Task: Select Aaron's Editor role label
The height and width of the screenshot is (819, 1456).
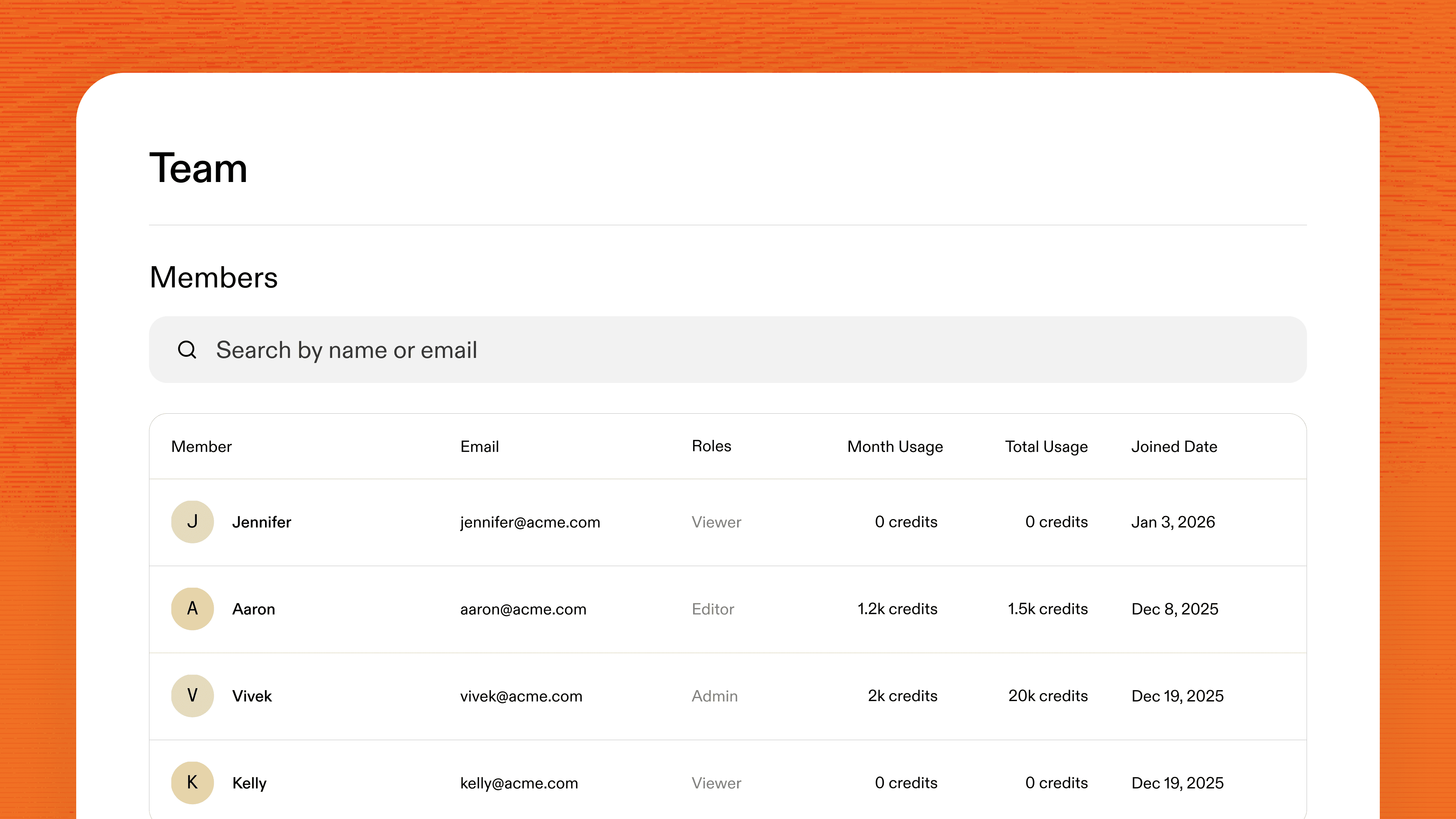Action: click(713, 609)
